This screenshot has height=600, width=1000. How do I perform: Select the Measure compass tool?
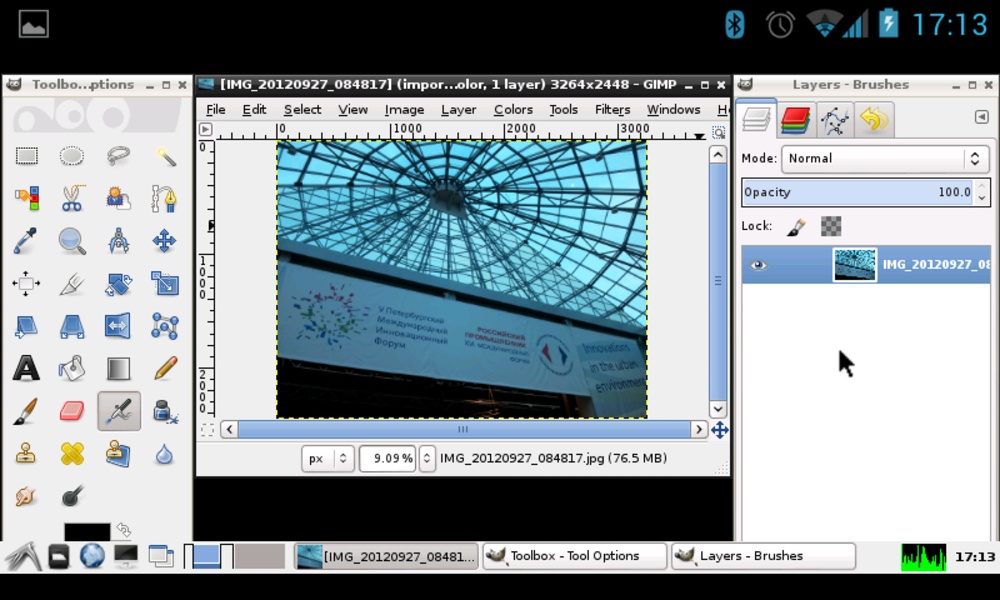click(118, 241)
